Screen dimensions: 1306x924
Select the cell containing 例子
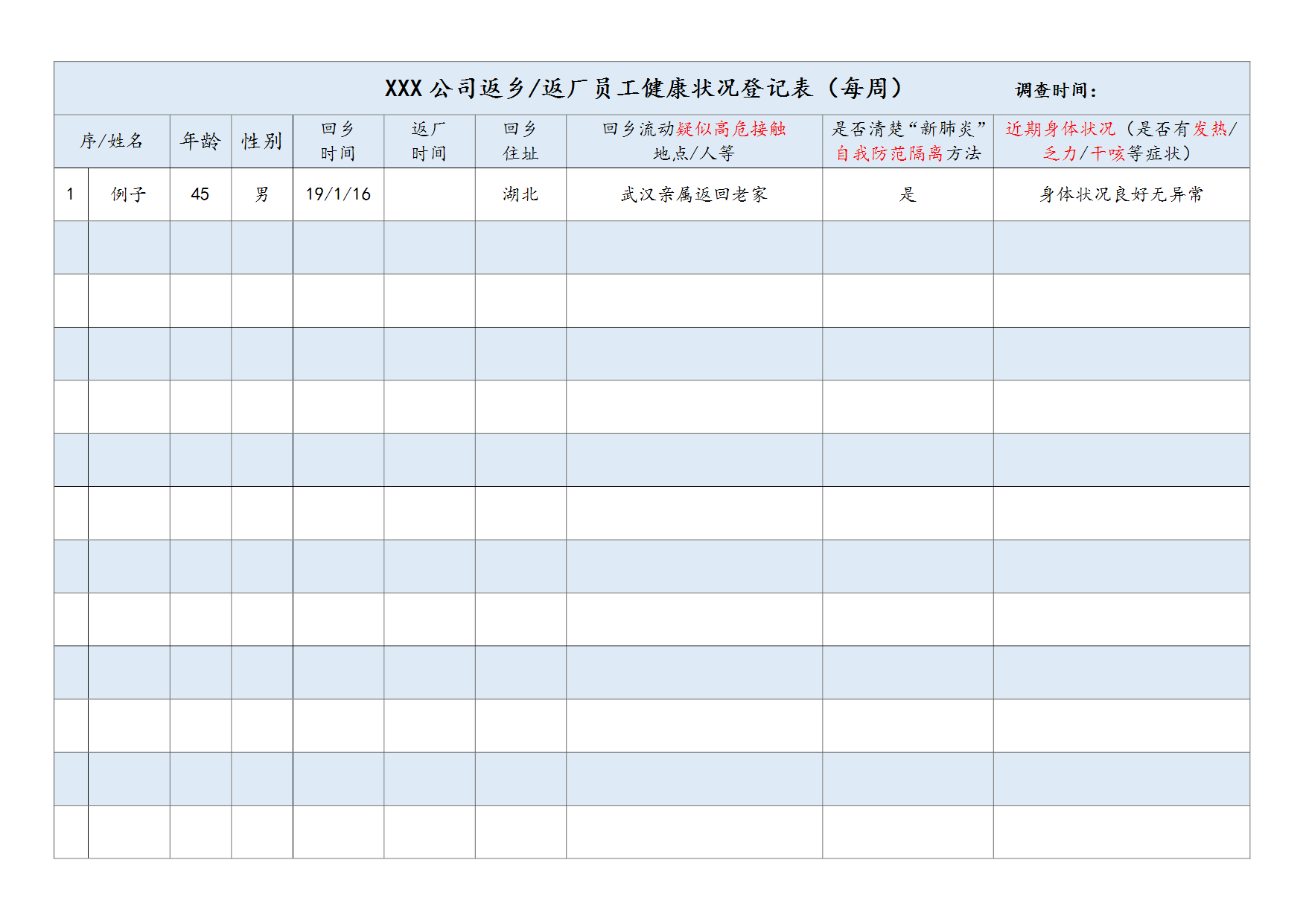point(129,194)
